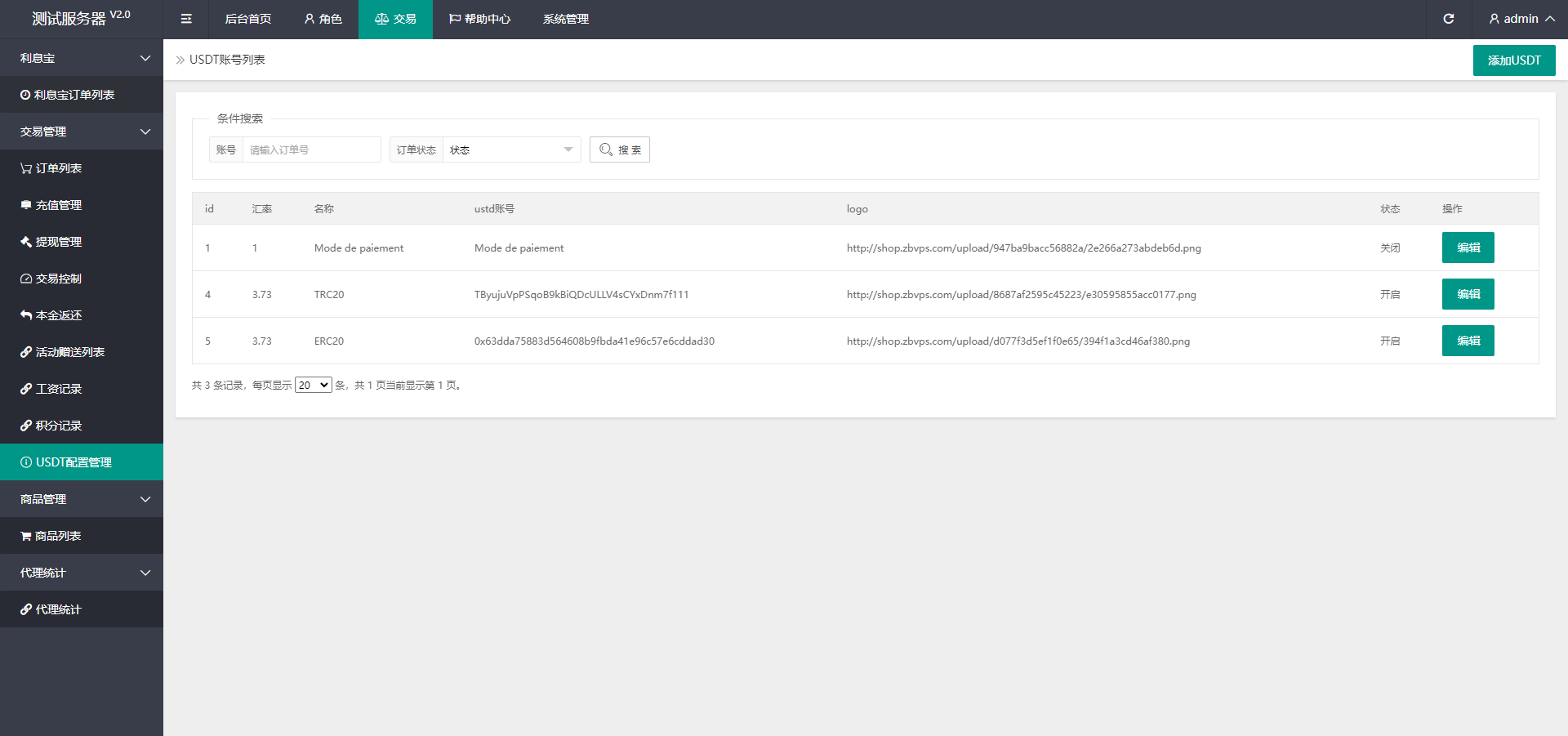
Task: Open the 帮助中心 top tab
Action: (x=480, y=19)
